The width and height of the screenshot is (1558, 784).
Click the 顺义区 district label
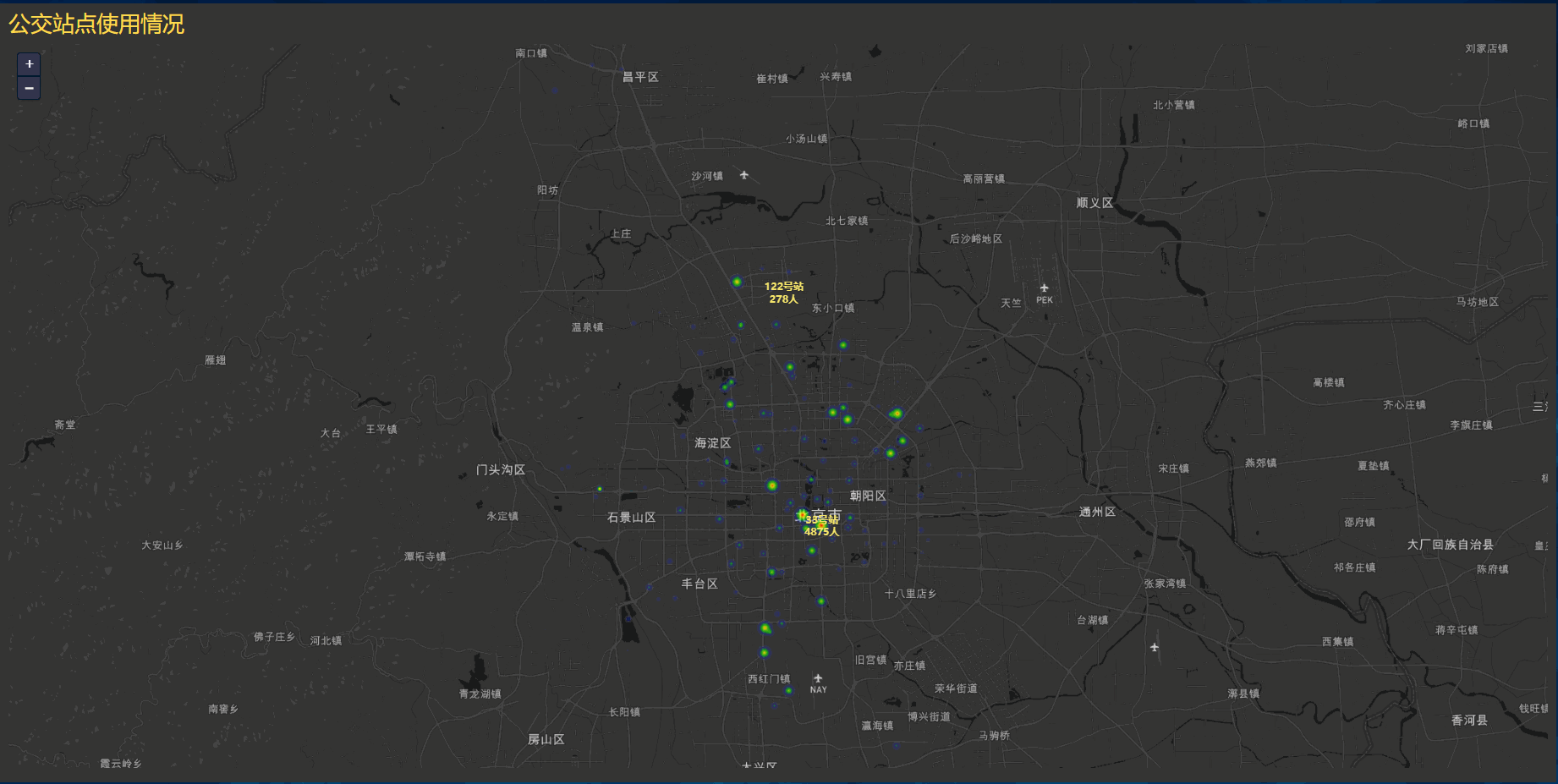[1094, 203]
